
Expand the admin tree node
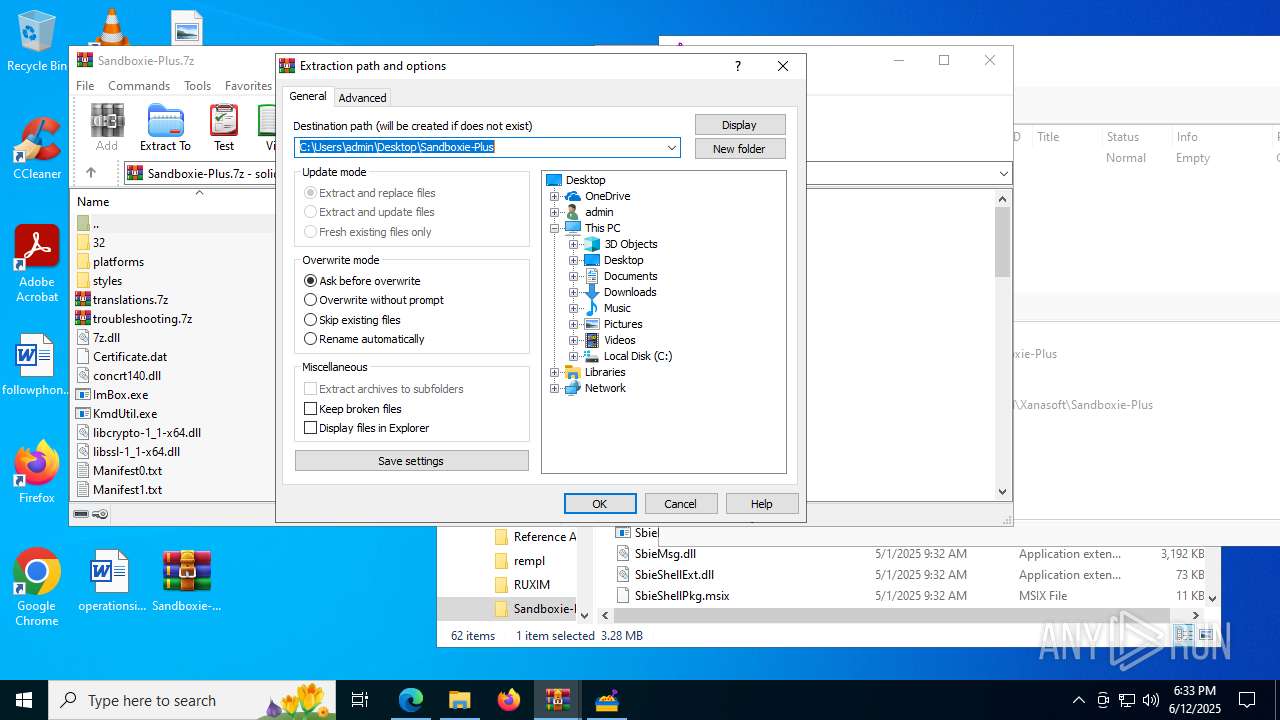[555, 212]
